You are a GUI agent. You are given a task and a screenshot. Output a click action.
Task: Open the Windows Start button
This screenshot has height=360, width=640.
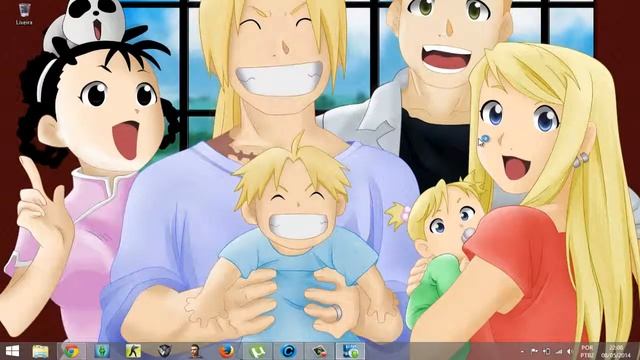(x=12, y=351)
